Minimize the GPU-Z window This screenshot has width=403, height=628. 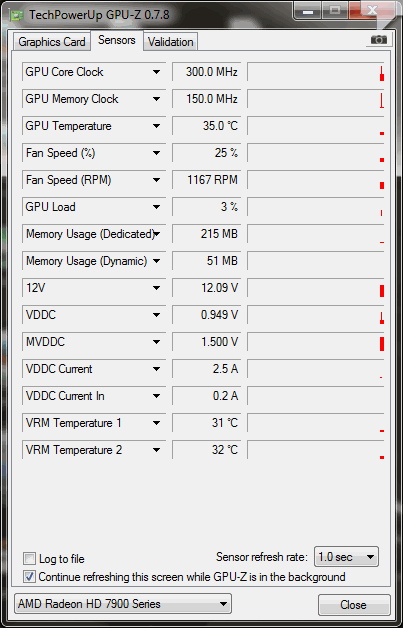tap(308, 12)
